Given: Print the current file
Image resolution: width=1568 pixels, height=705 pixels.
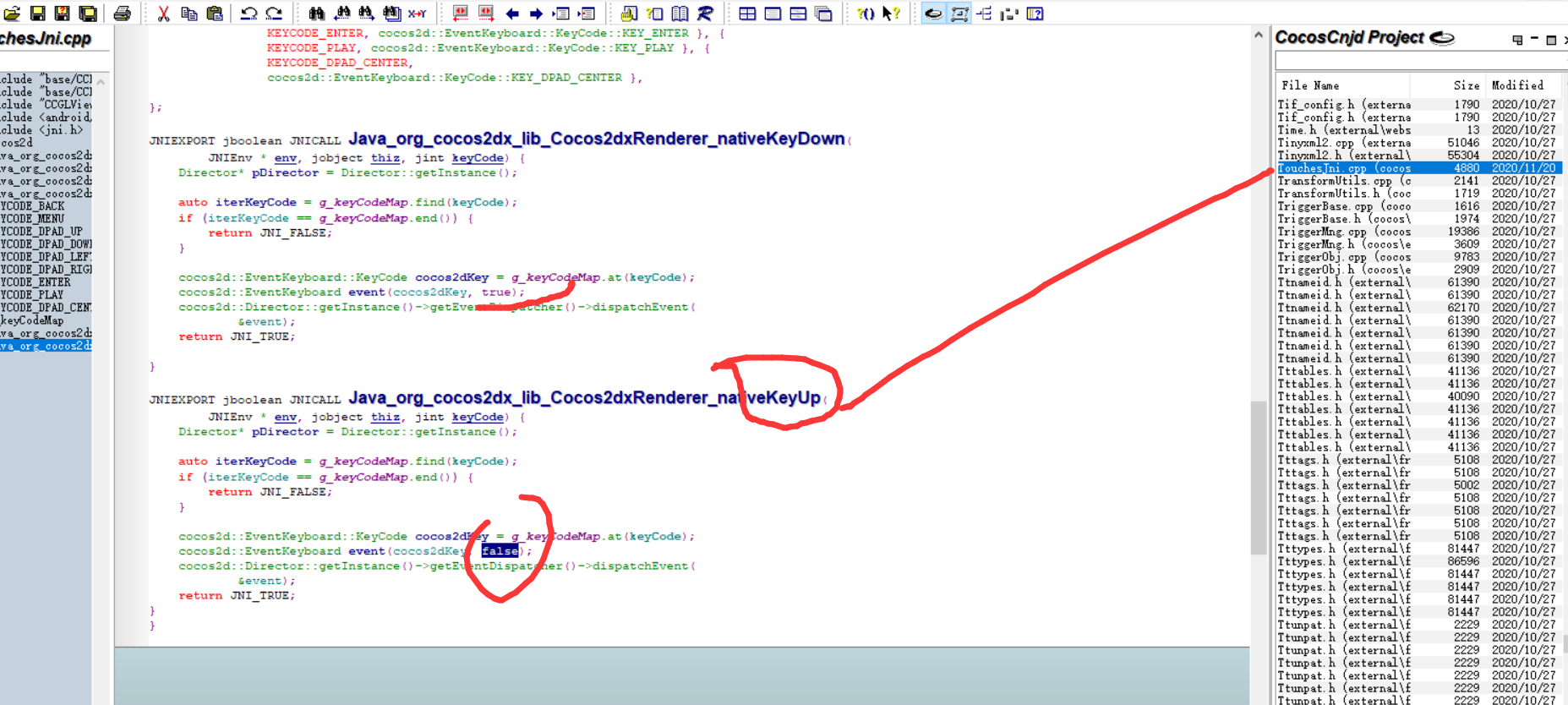Looking at the screenshot, I should (x=123, y=14).
